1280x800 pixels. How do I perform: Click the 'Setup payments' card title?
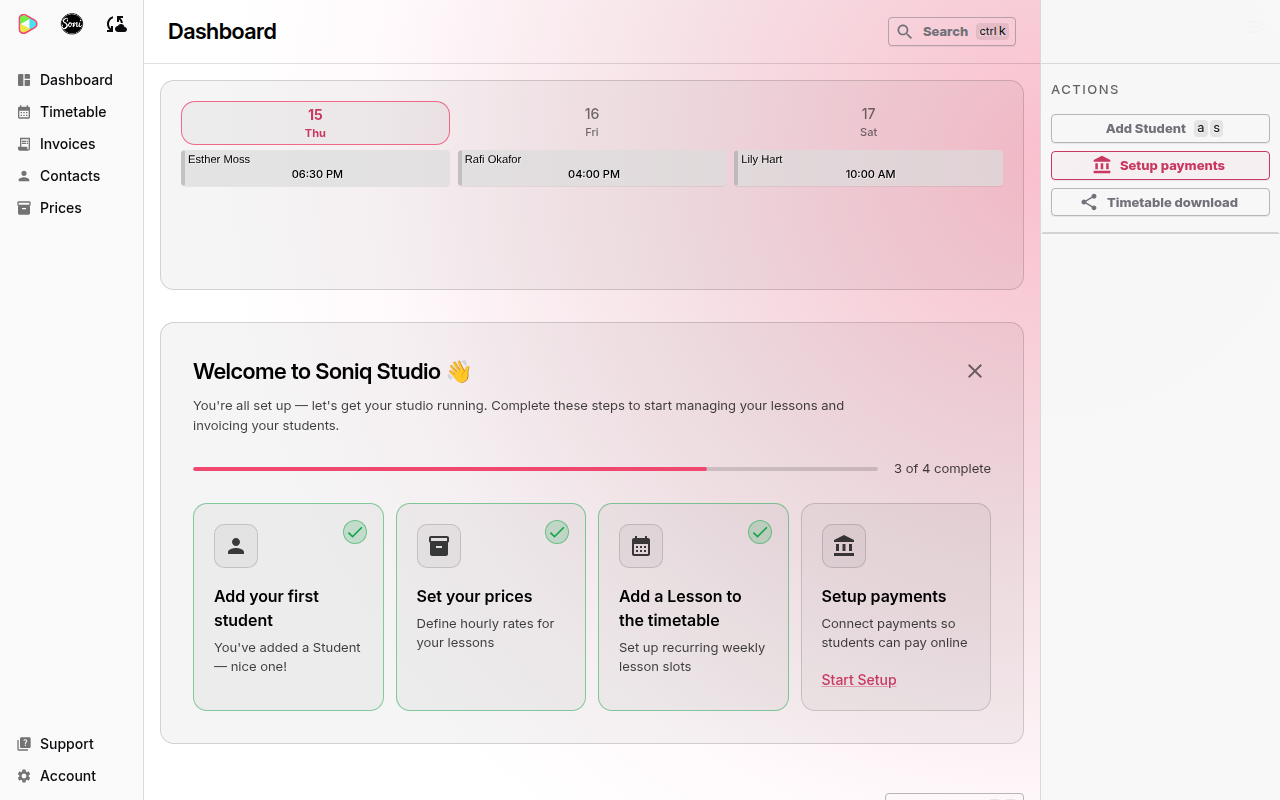coord(884,596)
